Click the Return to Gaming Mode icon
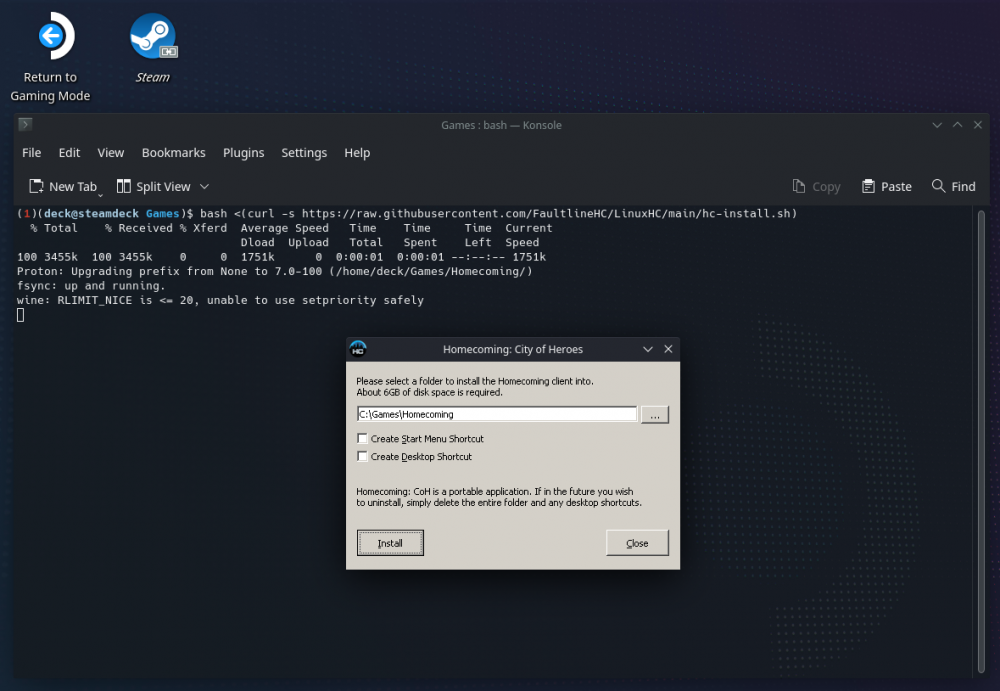The image size is (1000, 691). pos(50,37)
